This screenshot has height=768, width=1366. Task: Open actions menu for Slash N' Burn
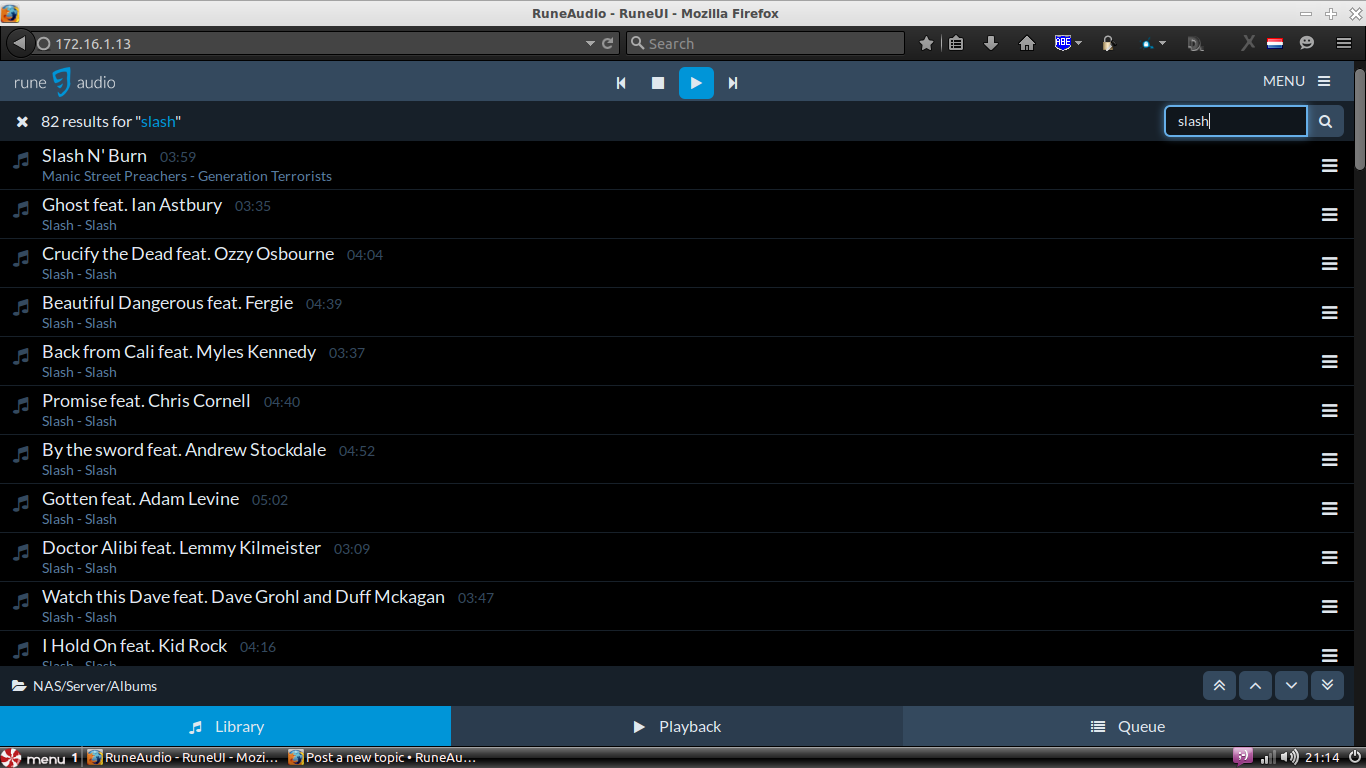tap(1330, 166)
